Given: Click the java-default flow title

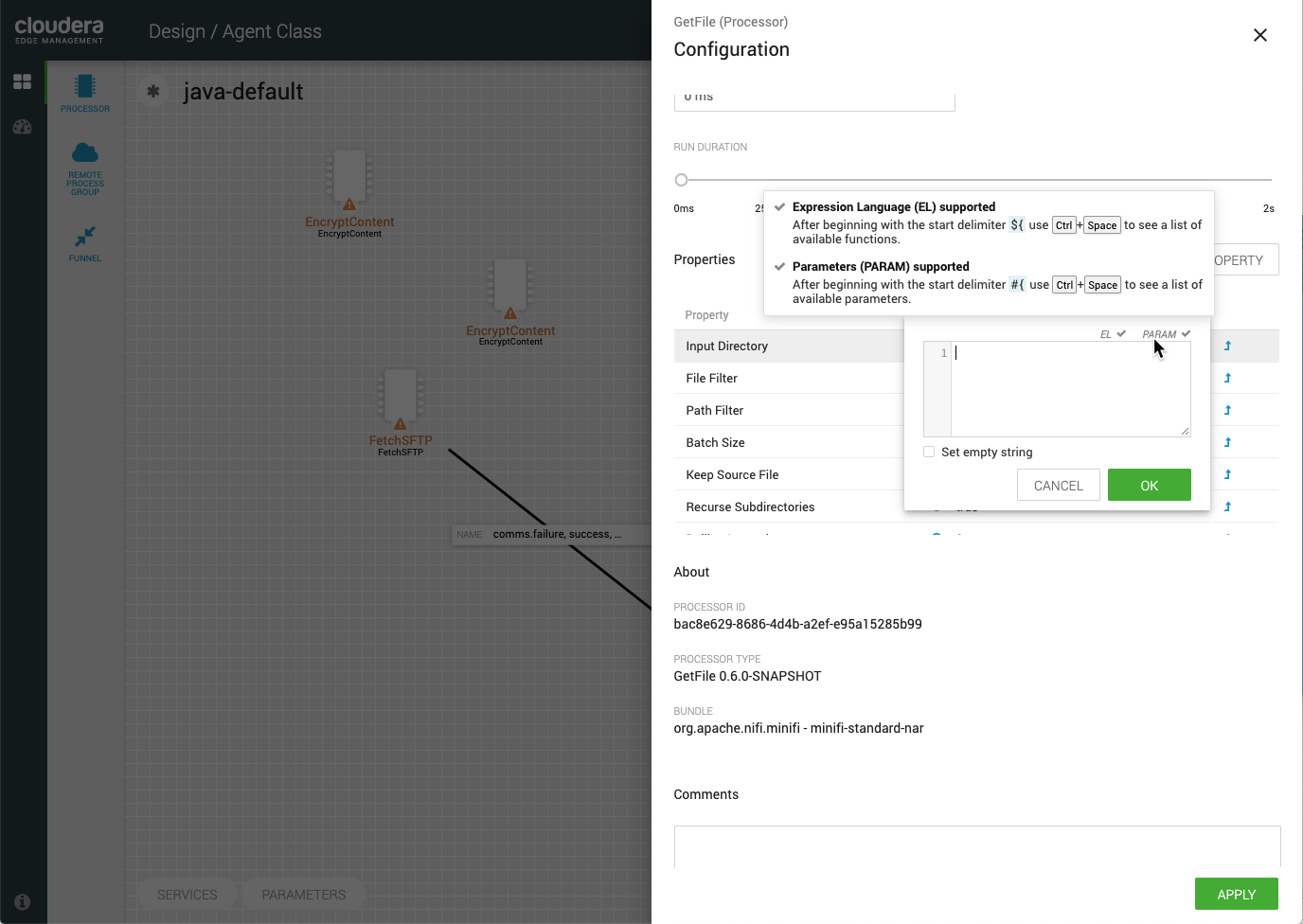Looking at the screenshot, I should click(x=243, y=92).
